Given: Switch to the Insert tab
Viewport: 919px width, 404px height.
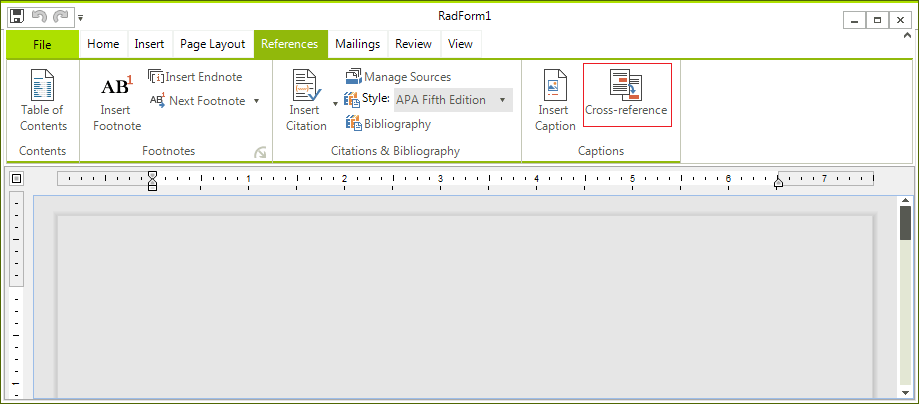Looking at the screenshot, I should (x=149, y=44).
